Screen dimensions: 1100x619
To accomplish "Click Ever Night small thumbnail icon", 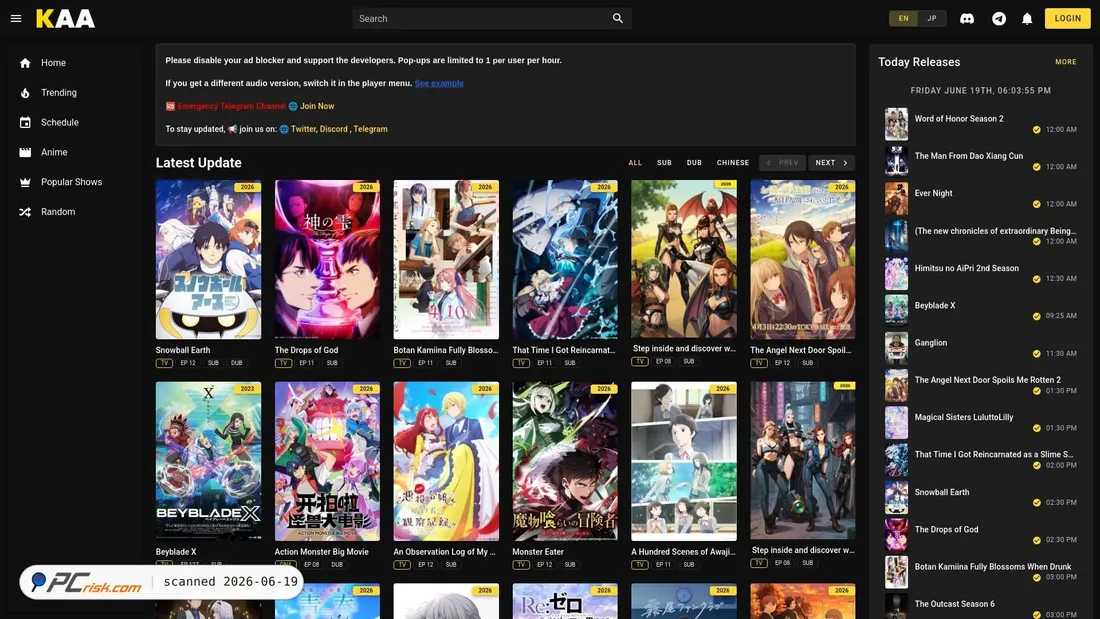I will tap(896, 199).
